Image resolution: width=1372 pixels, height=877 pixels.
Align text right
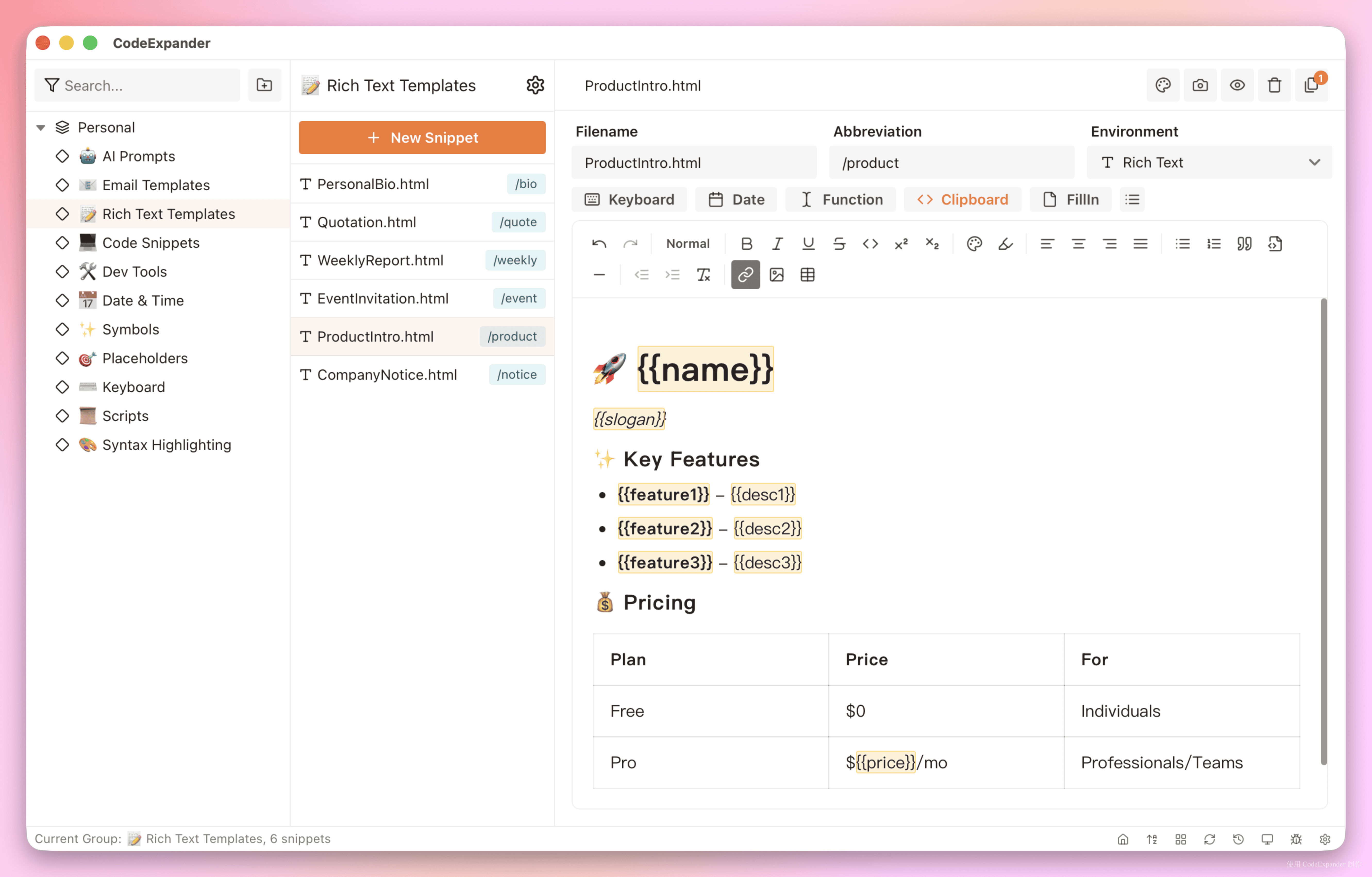point(1109,244)
